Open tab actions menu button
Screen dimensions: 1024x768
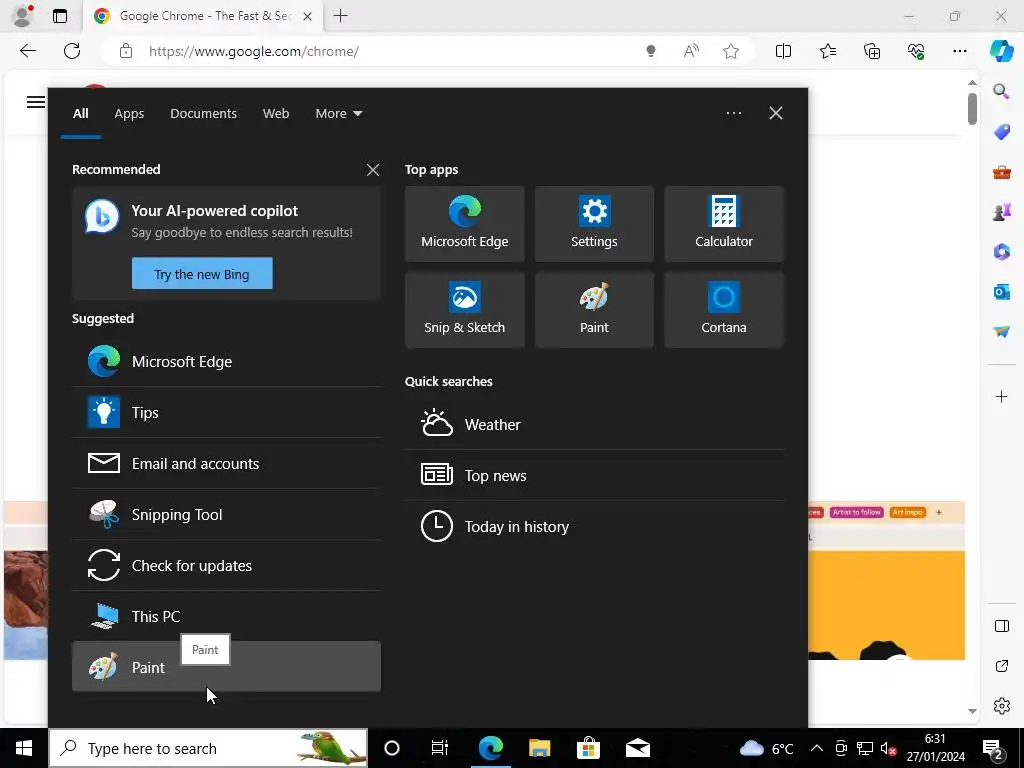click(59, 16)
